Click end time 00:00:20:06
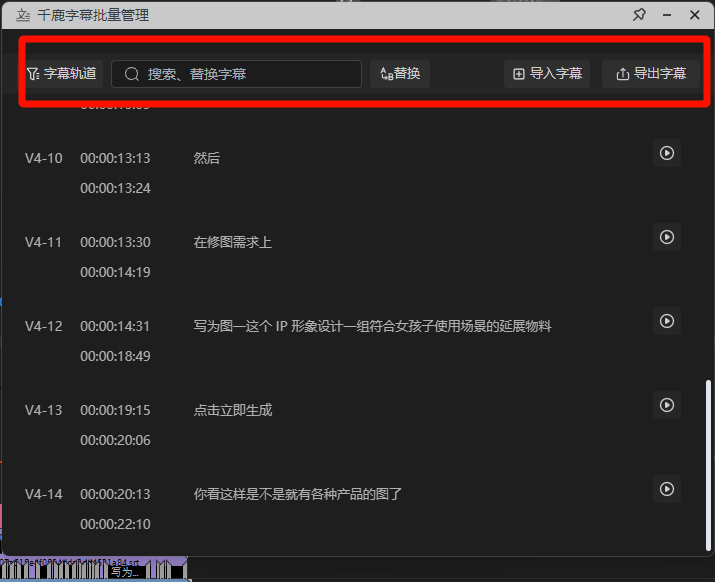This screenshot has height=582, width=715. pyautogui.click(x=115, y=440)
